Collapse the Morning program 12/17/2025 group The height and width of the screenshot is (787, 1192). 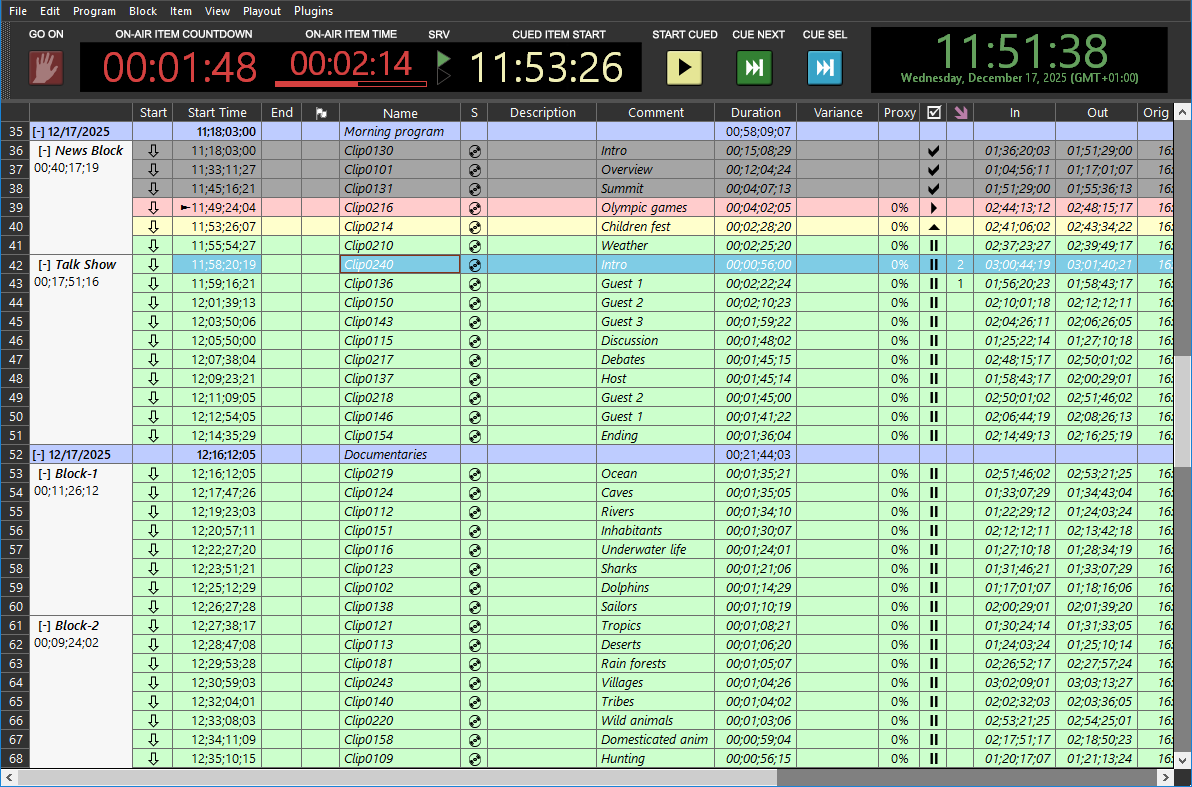click(x=38, y=132)
